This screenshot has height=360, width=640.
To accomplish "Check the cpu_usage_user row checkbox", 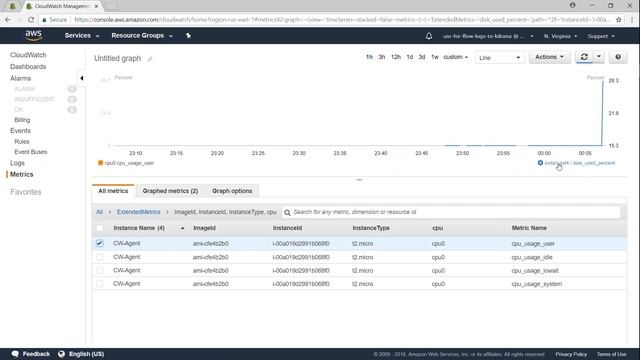I will coord(100,243).
